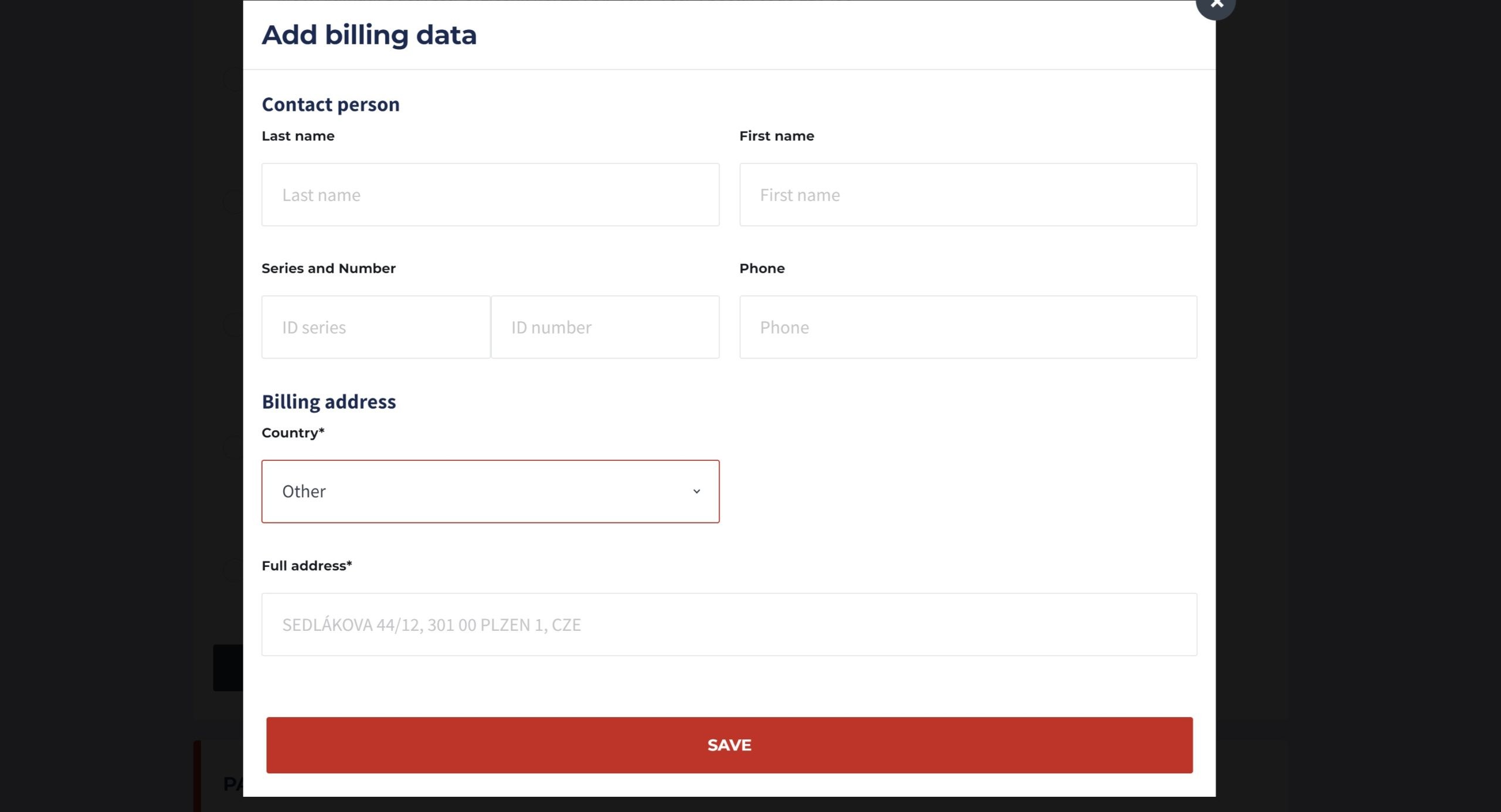Screen dimensions: 1501x812
Task: Click the 'Contact person' section heading
Action: point(330,104)
